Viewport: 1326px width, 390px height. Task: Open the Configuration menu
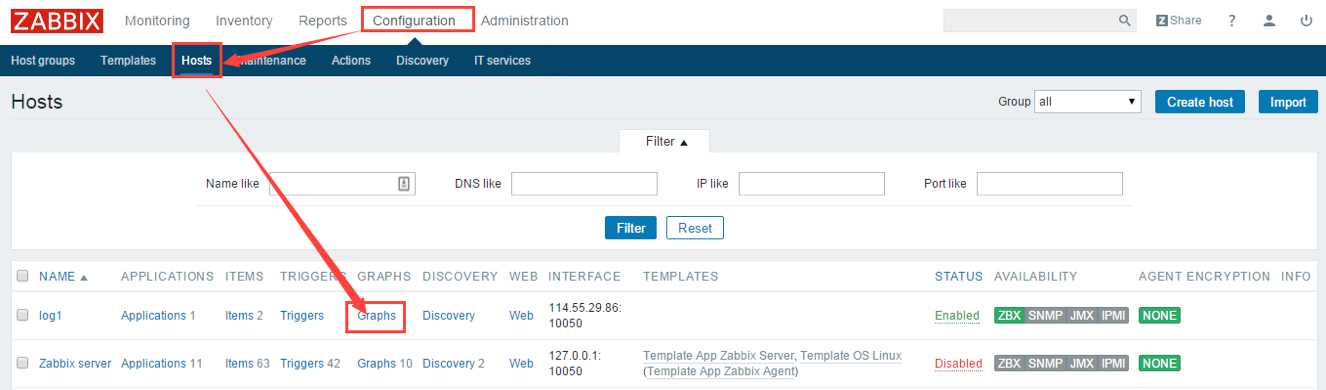[414, 20]
